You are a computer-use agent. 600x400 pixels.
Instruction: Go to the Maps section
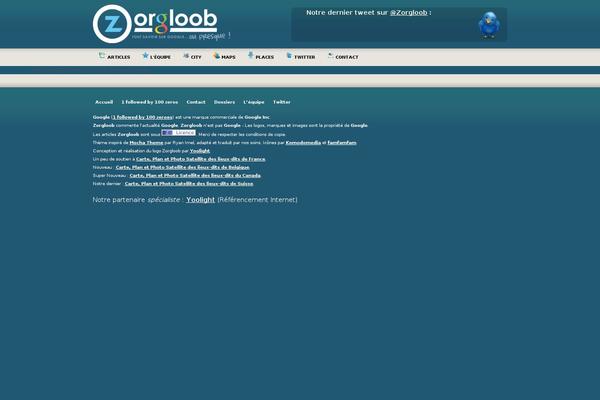pyautogui.click(x=228, y=57)
